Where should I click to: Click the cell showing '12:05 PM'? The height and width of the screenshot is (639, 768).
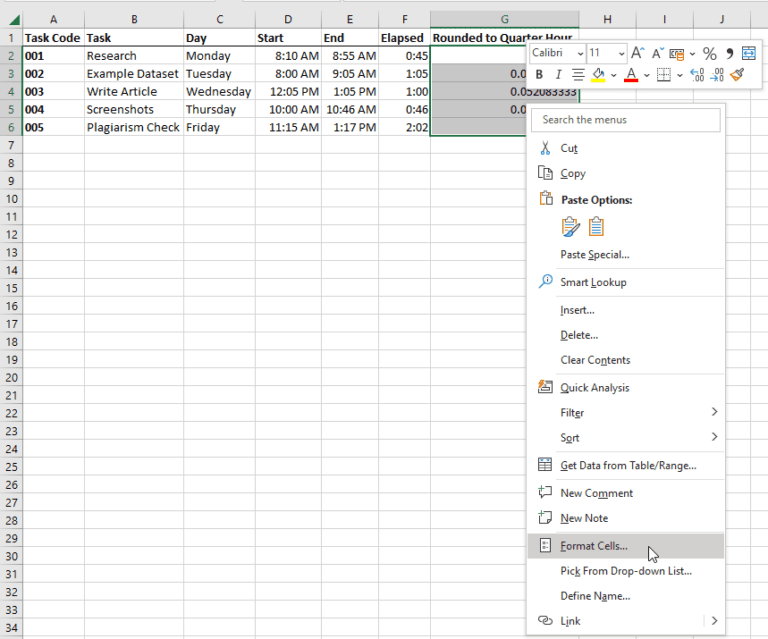pyautogui.click(x=288, y=92)
